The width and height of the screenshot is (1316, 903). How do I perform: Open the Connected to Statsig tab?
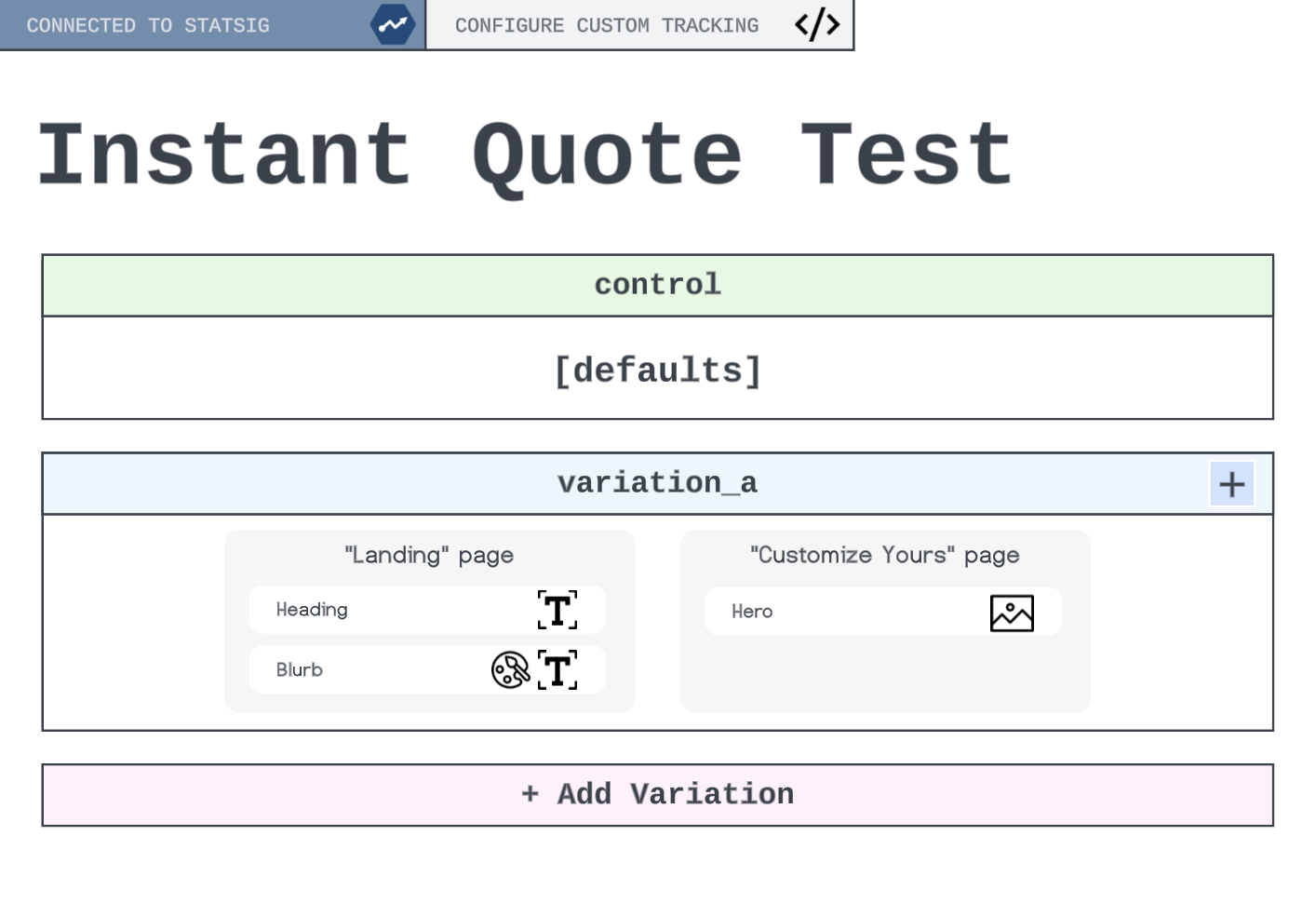[149, 25]
